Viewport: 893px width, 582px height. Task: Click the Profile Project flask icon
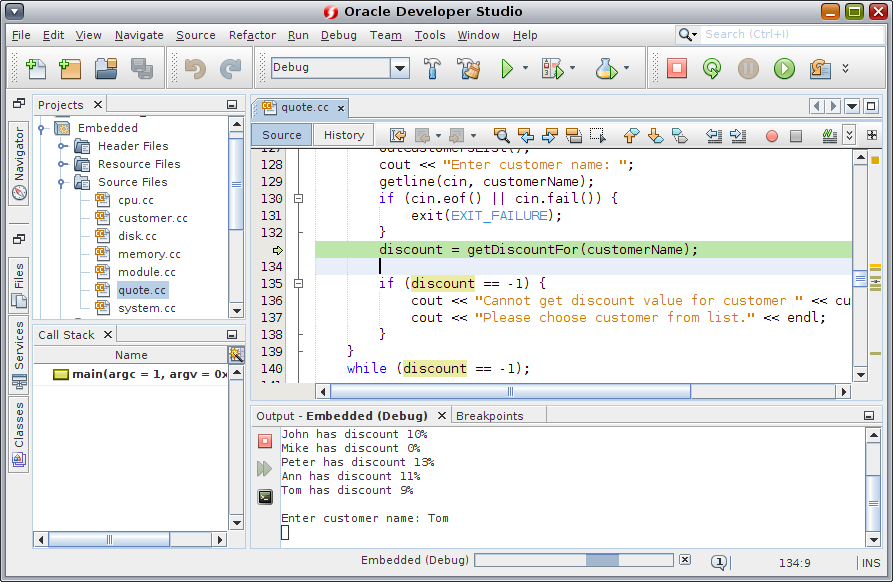point(606,68)
